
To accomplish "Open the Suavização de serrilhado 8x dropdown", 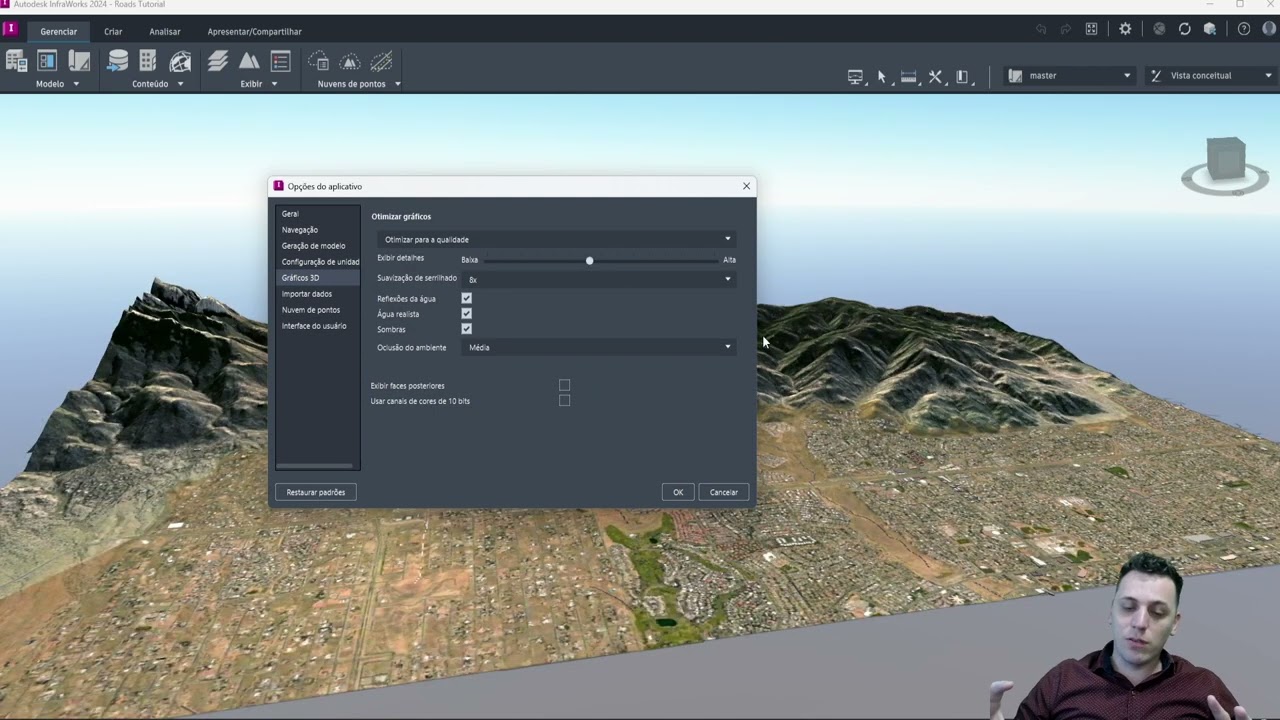I will coord(599,279).
